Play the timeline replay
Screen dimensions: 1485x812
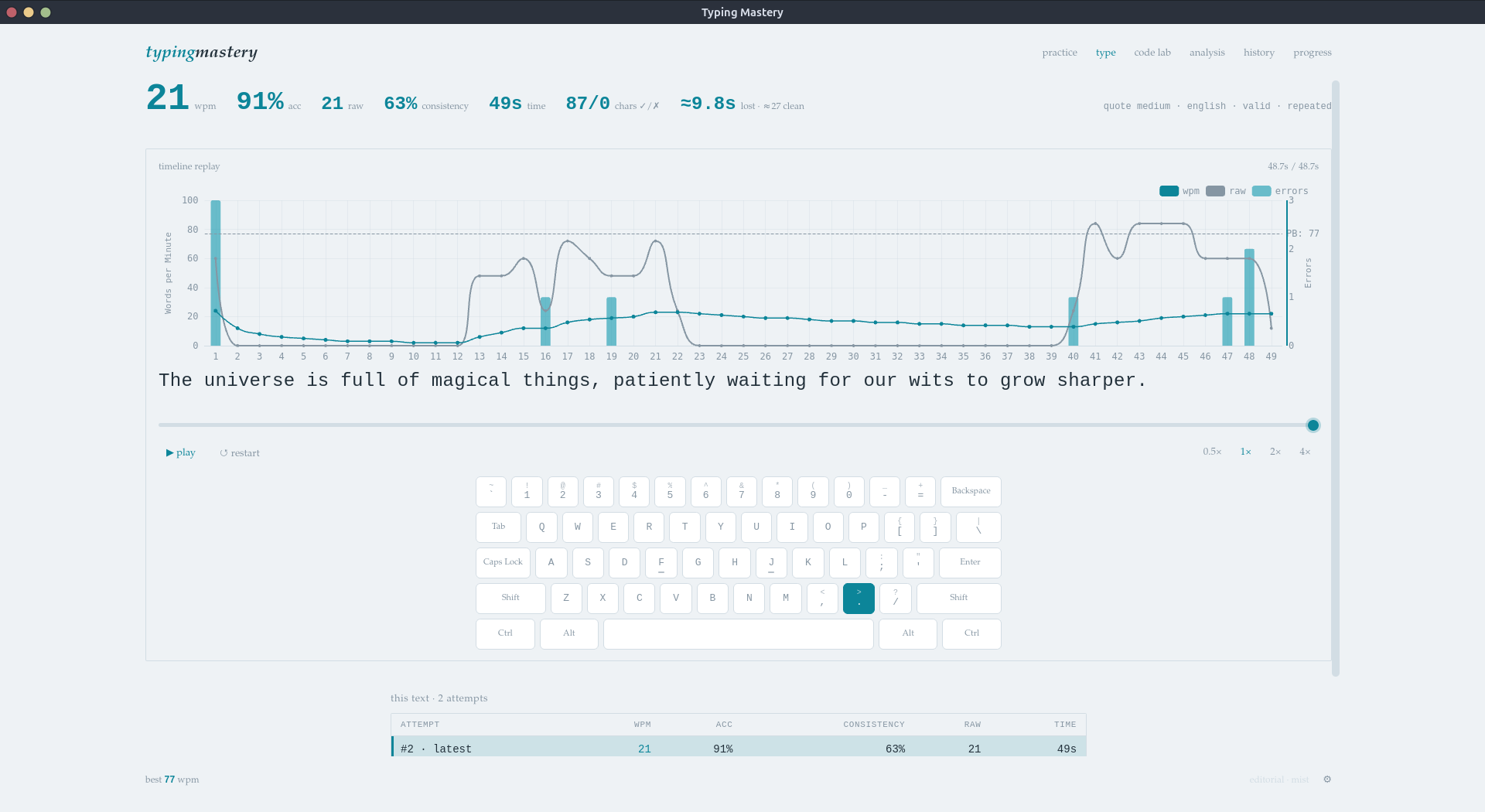pos(180,452)
